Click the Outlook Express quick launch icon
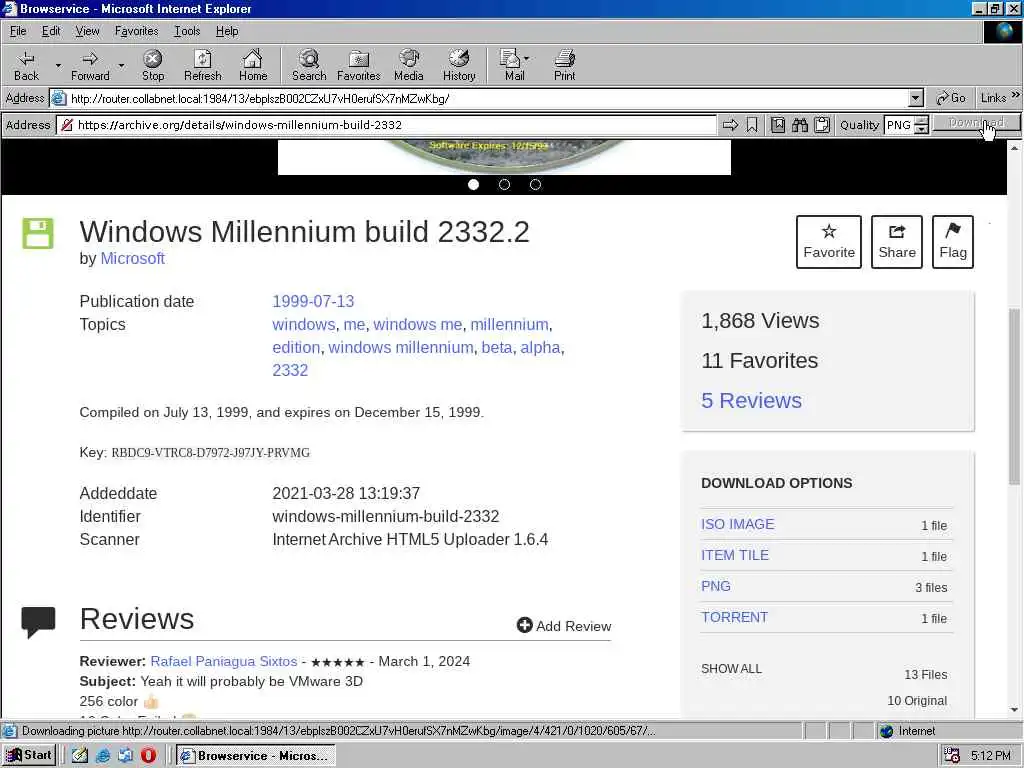This screenshot has height=768, width=1024. point(125,756)
